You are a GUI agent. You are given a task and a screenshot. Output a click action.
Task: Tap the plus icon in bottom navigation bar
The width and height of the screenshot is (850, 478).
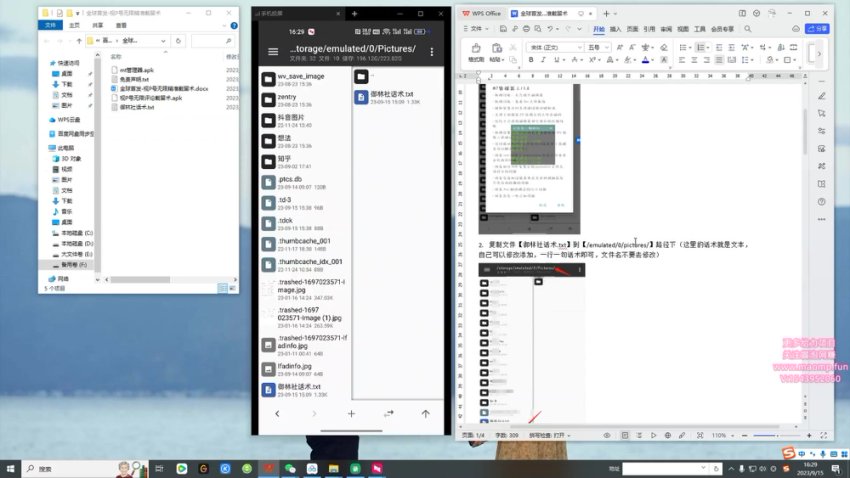(x=351, y=413)
